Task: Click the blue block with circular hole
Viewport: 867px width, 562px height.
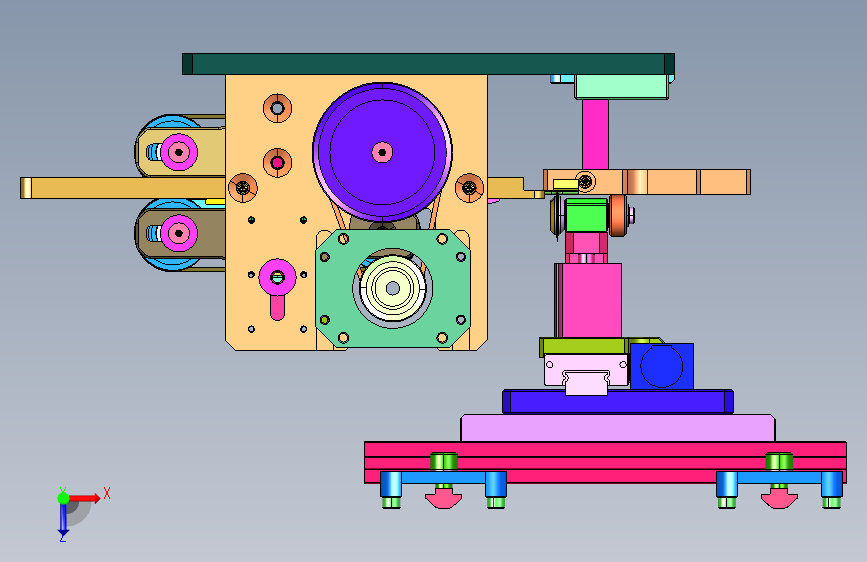Action: (x=661, y=366)
